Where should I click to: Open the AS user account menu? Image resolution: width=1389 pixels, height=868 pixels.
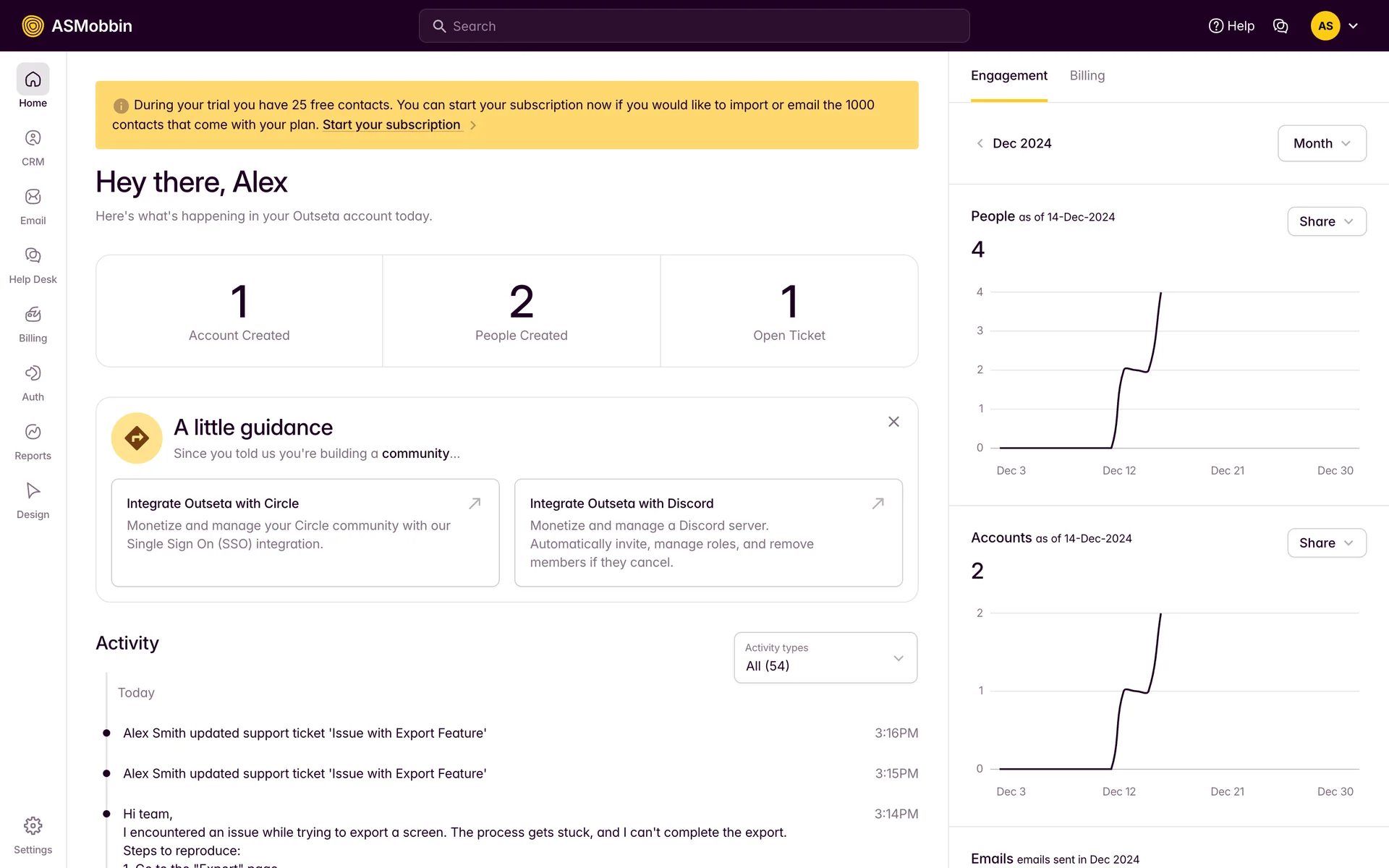(1334, 26)
